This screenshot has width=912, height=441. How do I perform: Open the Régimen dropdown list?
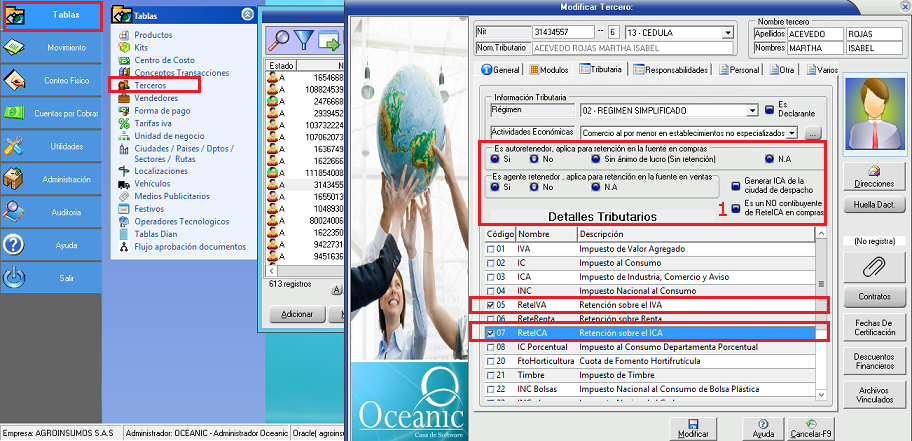tap(751, 110)
